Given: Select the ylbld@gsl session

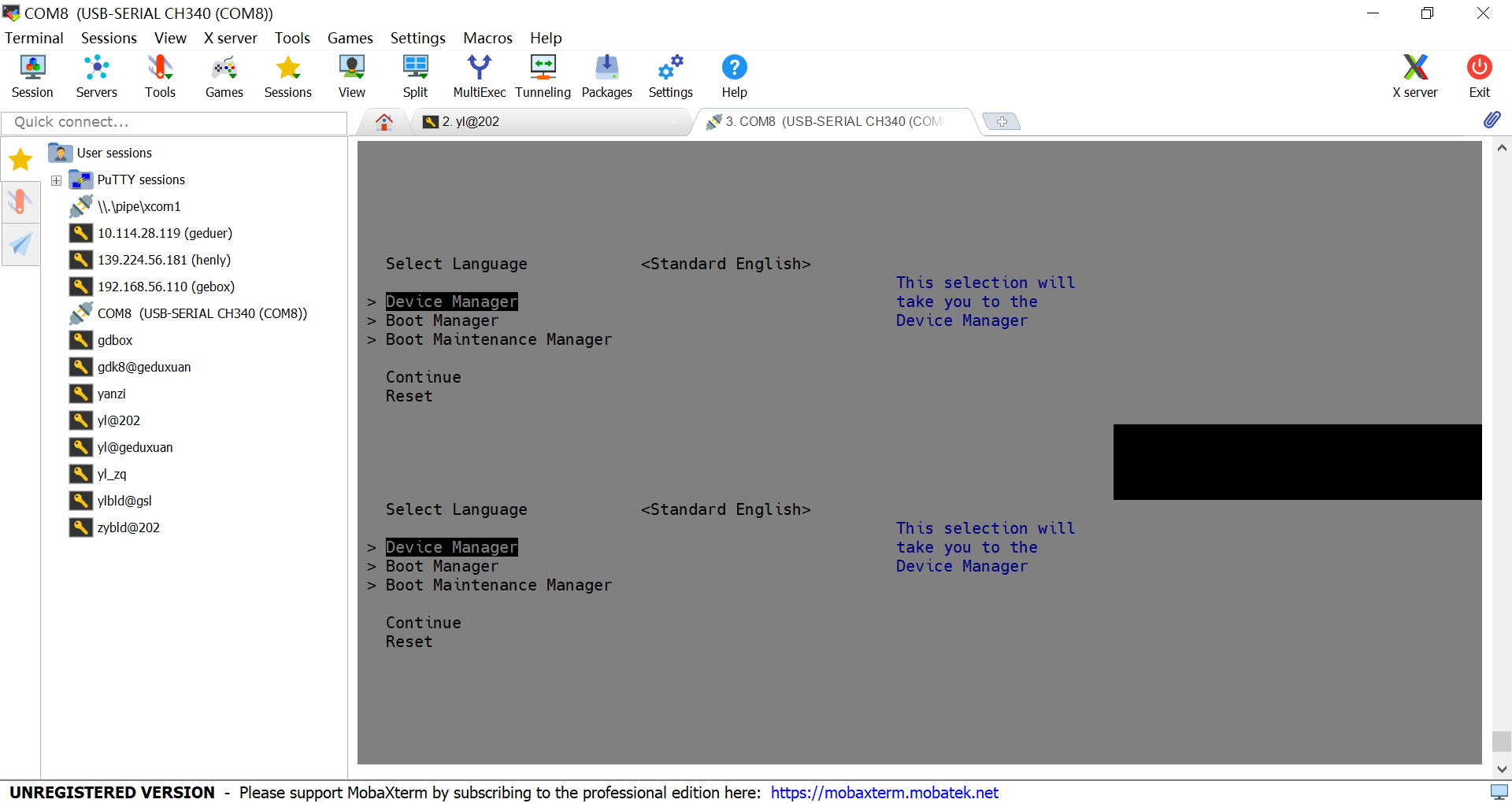Looking at the screenshot, I should pyautogui.click(x=124, y=501).
